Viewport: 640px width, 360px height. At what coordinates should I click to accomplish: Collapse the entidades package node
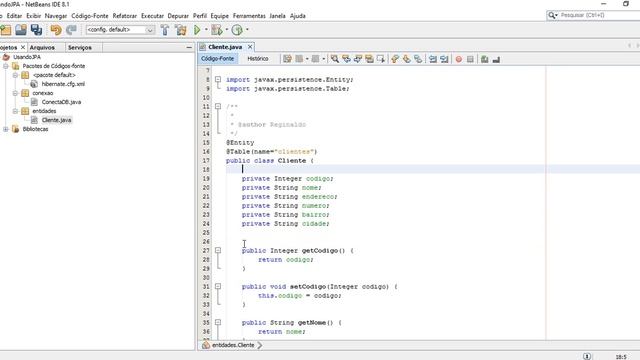pos(15,111)
